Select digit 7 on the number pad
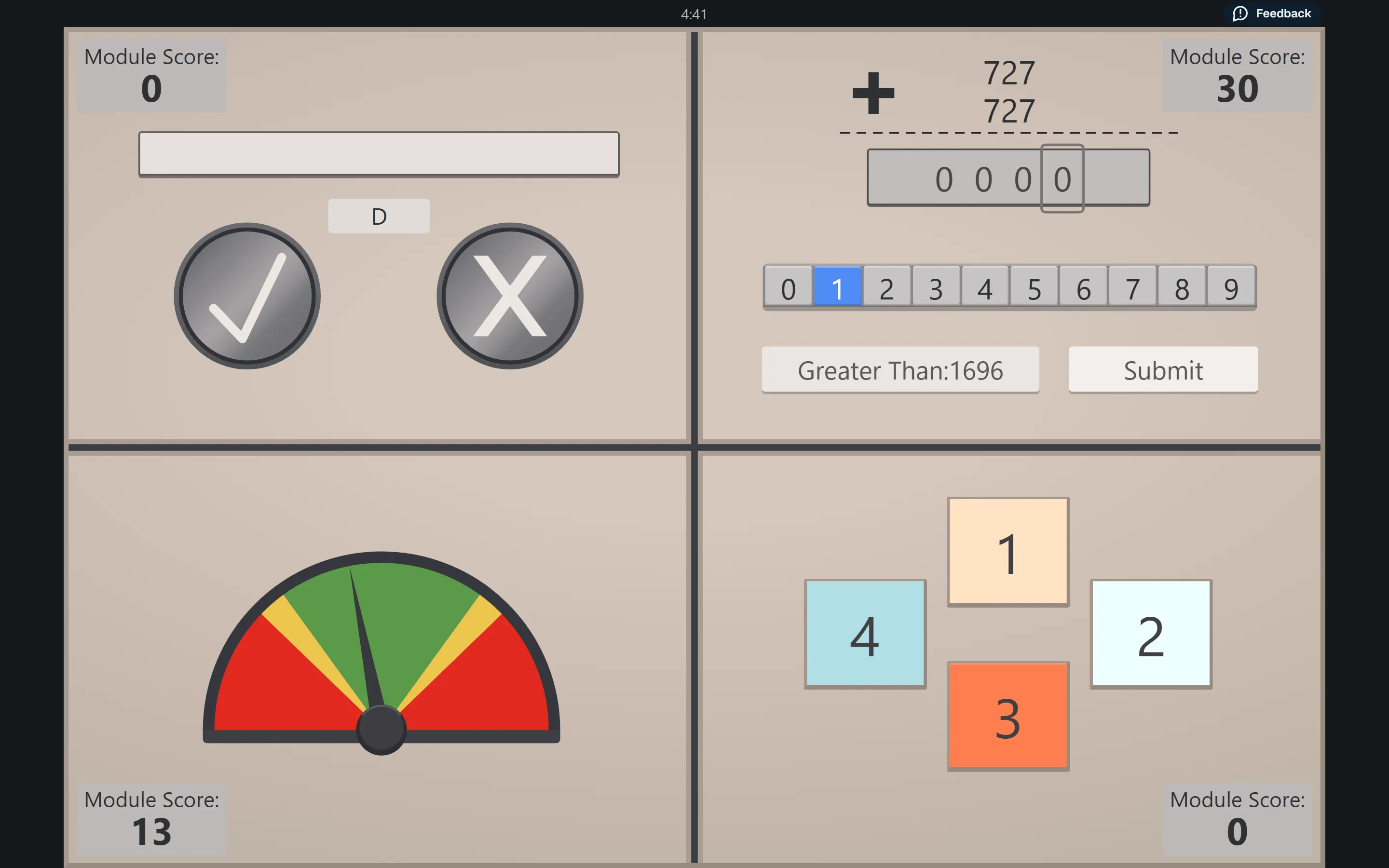 [x=1132, y=287]
